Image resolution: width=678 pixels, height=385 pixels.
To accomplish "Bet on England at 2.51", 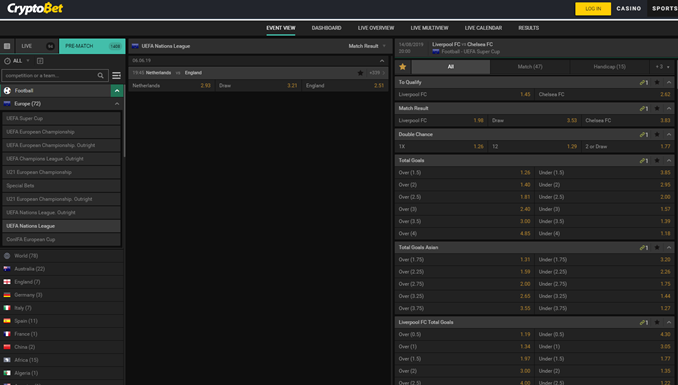I will tap(345, 86).
